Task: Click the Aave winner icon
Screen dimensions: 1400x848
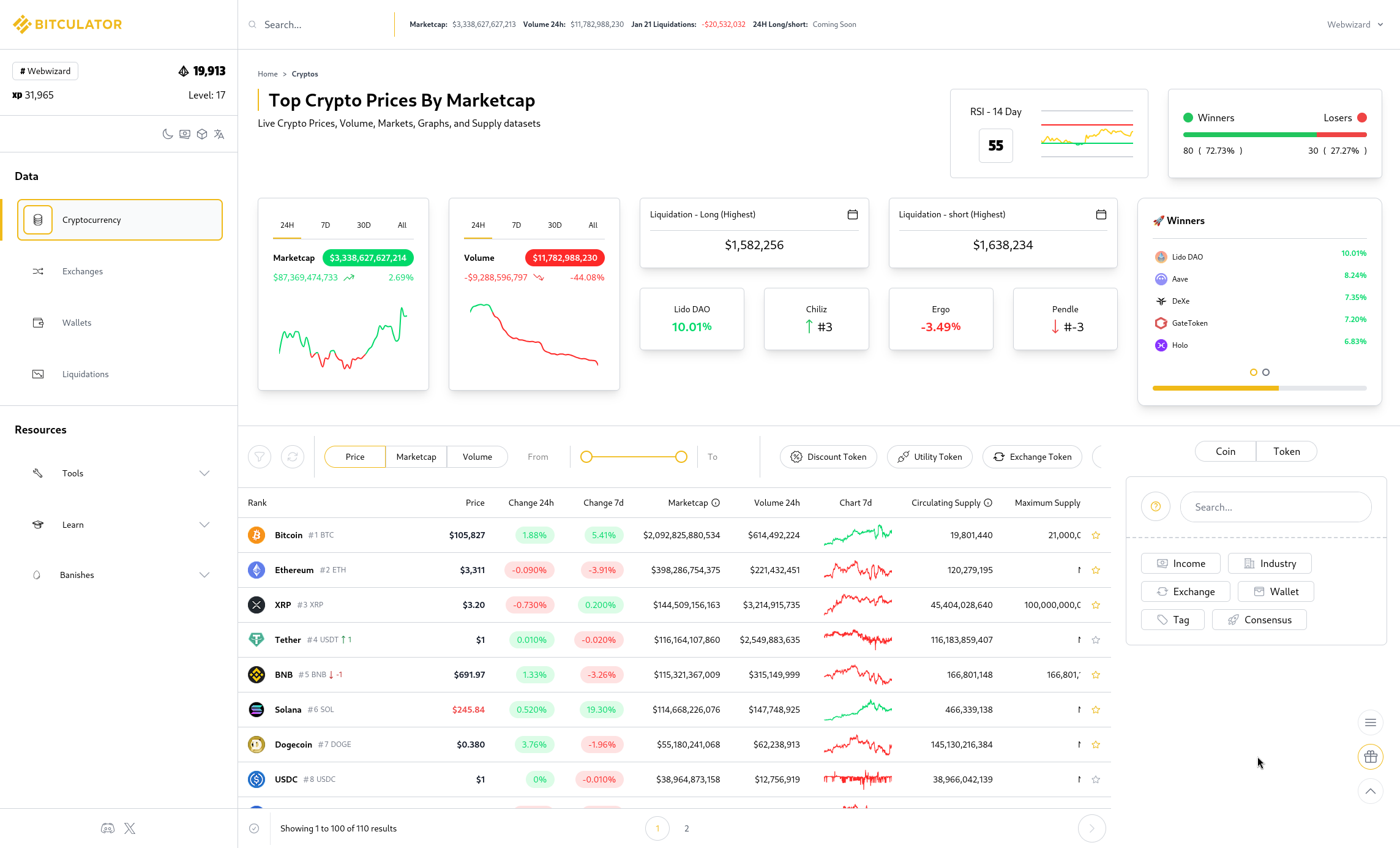Action: [x=1161, y=279]
